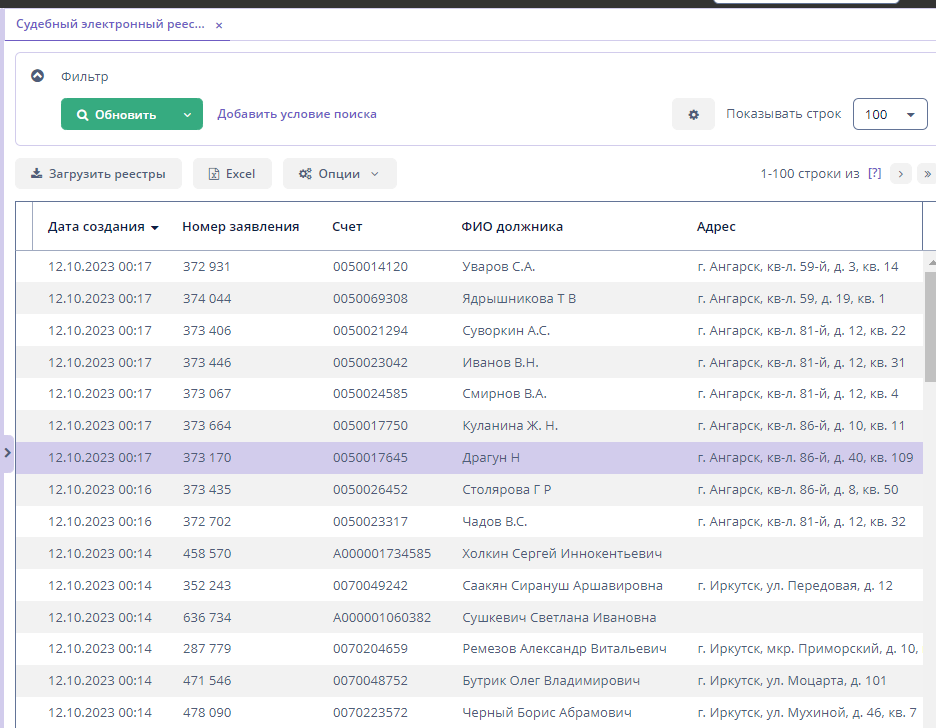Open dropdown arrow next to Обновить
Viewport: 936px width, 728px height.
[187, 115]
